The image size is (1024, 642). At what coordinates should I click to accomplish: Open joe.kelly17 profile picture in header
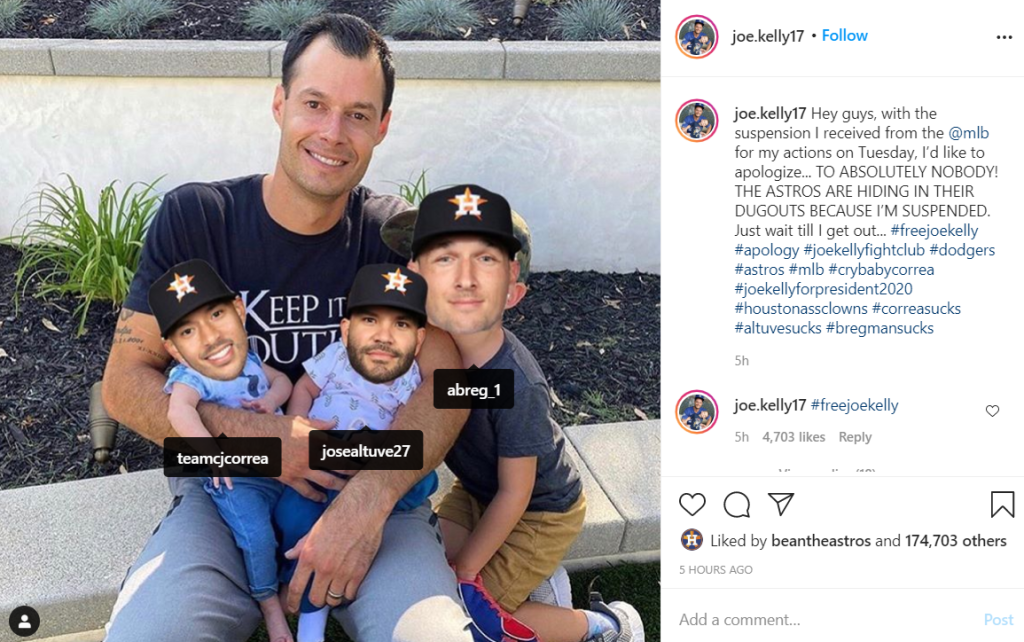point(697,37)
